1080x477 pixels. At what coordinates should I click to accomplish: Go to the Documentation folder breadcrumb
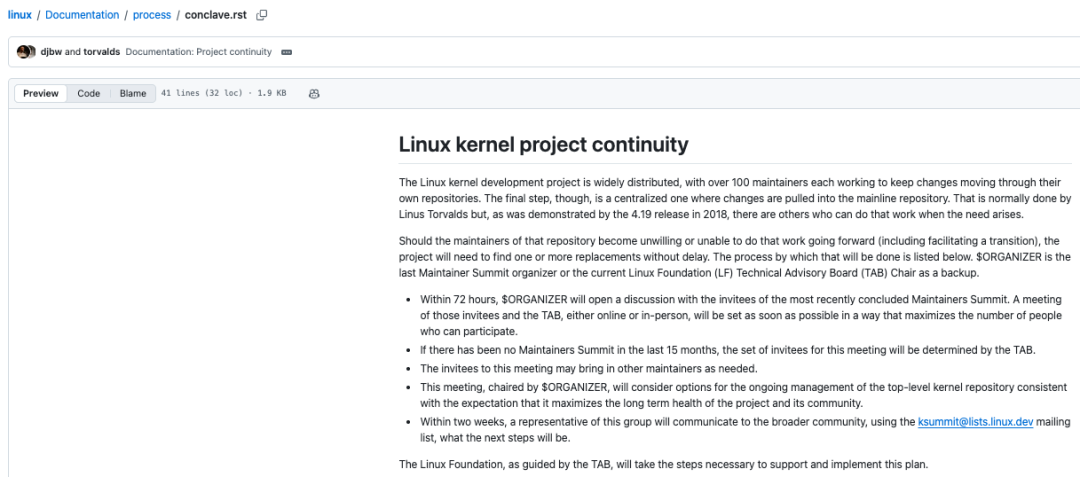click(x=82, y=15)
